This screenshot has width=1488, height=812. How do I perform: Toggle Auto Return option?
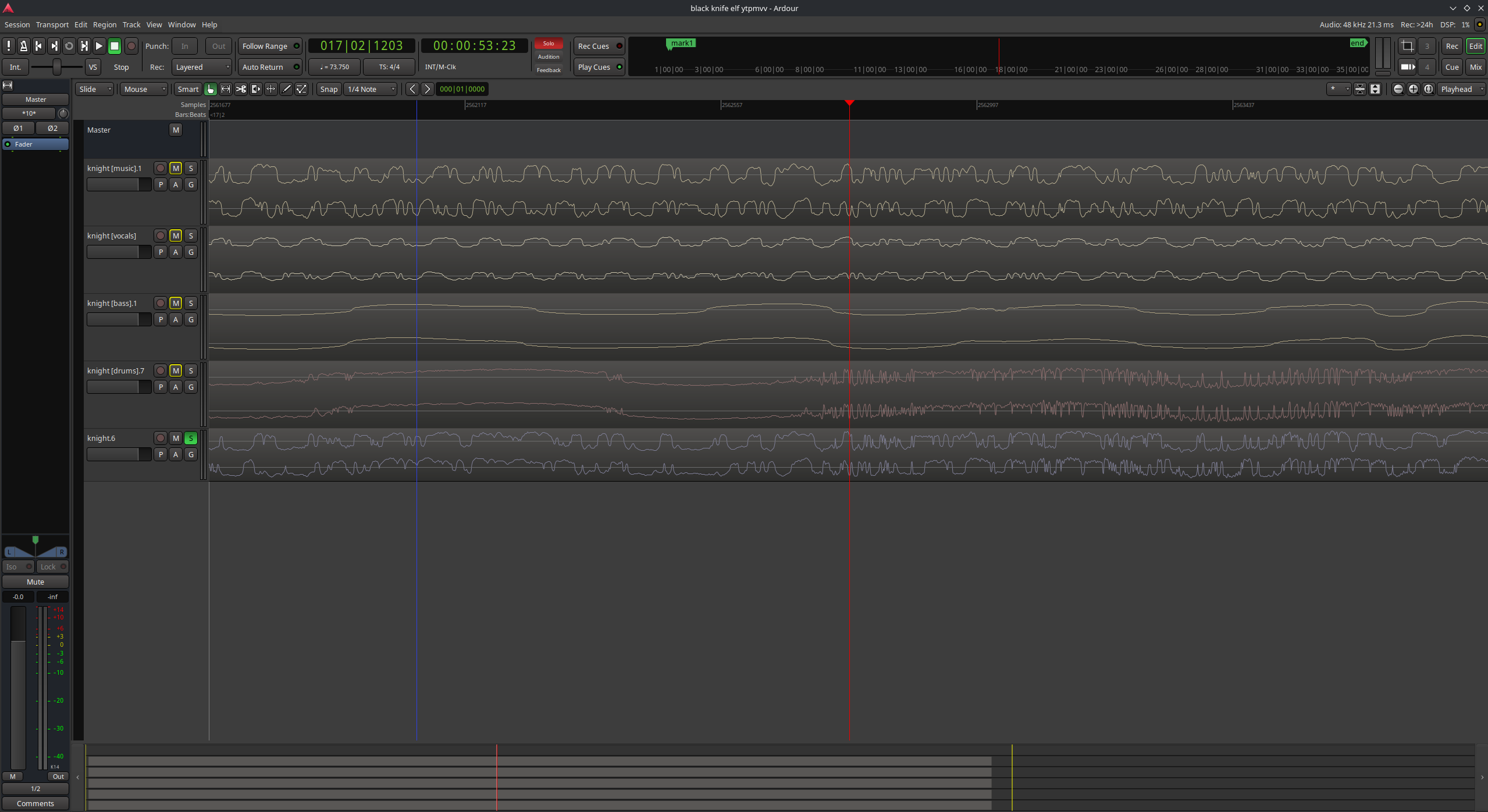pyautogui.click(x=270, y=67)
